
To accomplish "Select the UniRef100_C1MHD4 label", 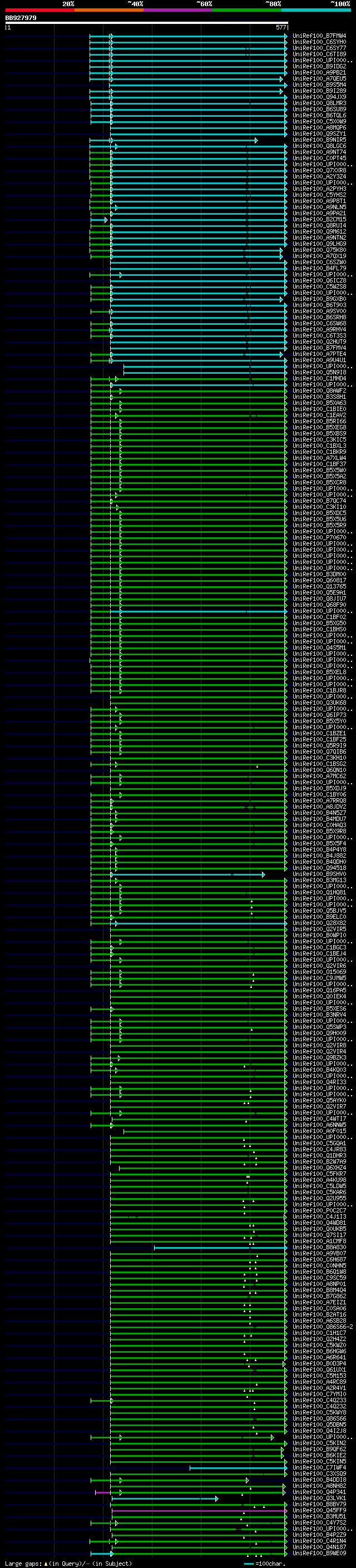I will [319, 379].
